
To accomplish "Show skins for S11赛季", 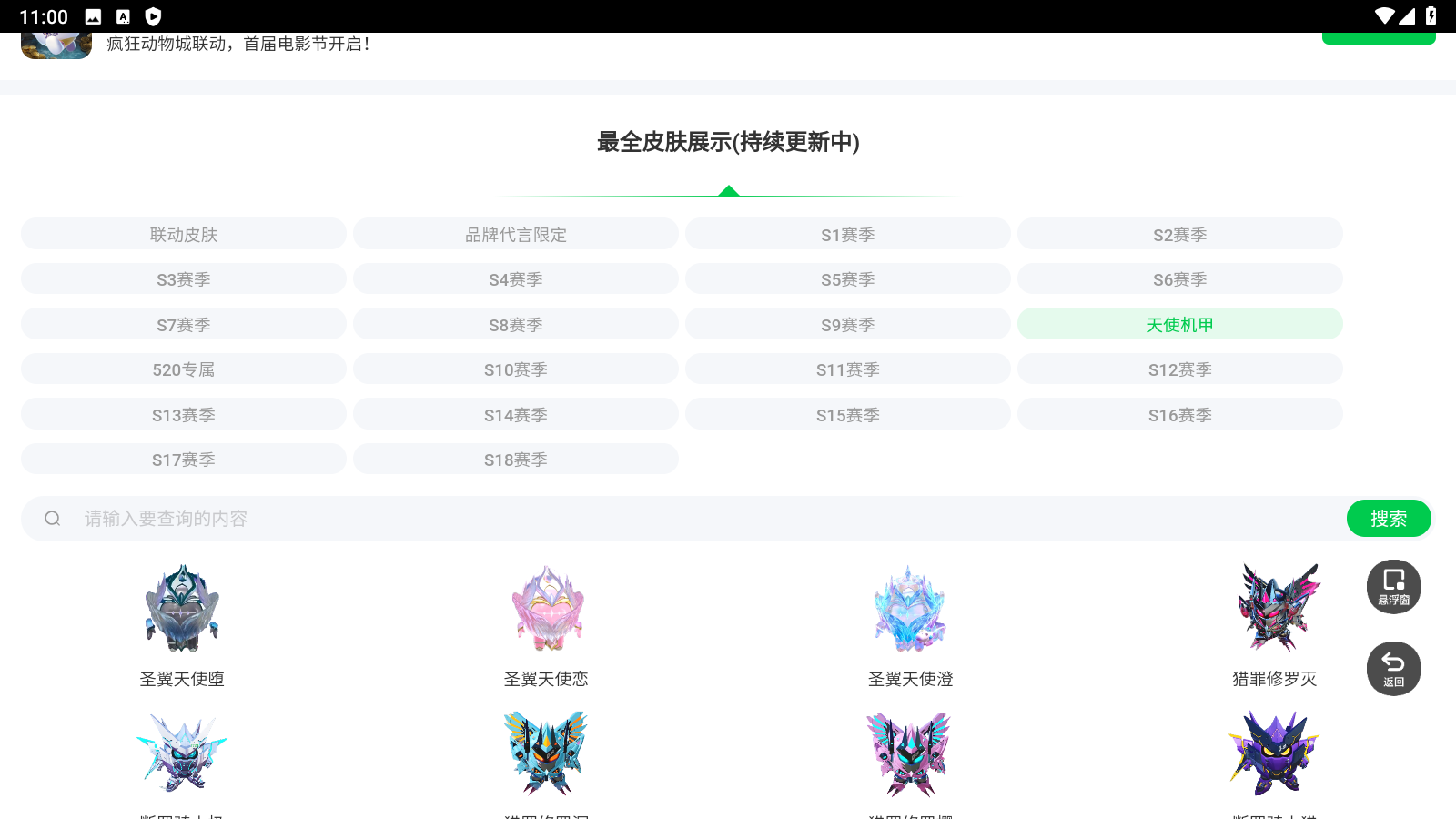I will [847, 369].
